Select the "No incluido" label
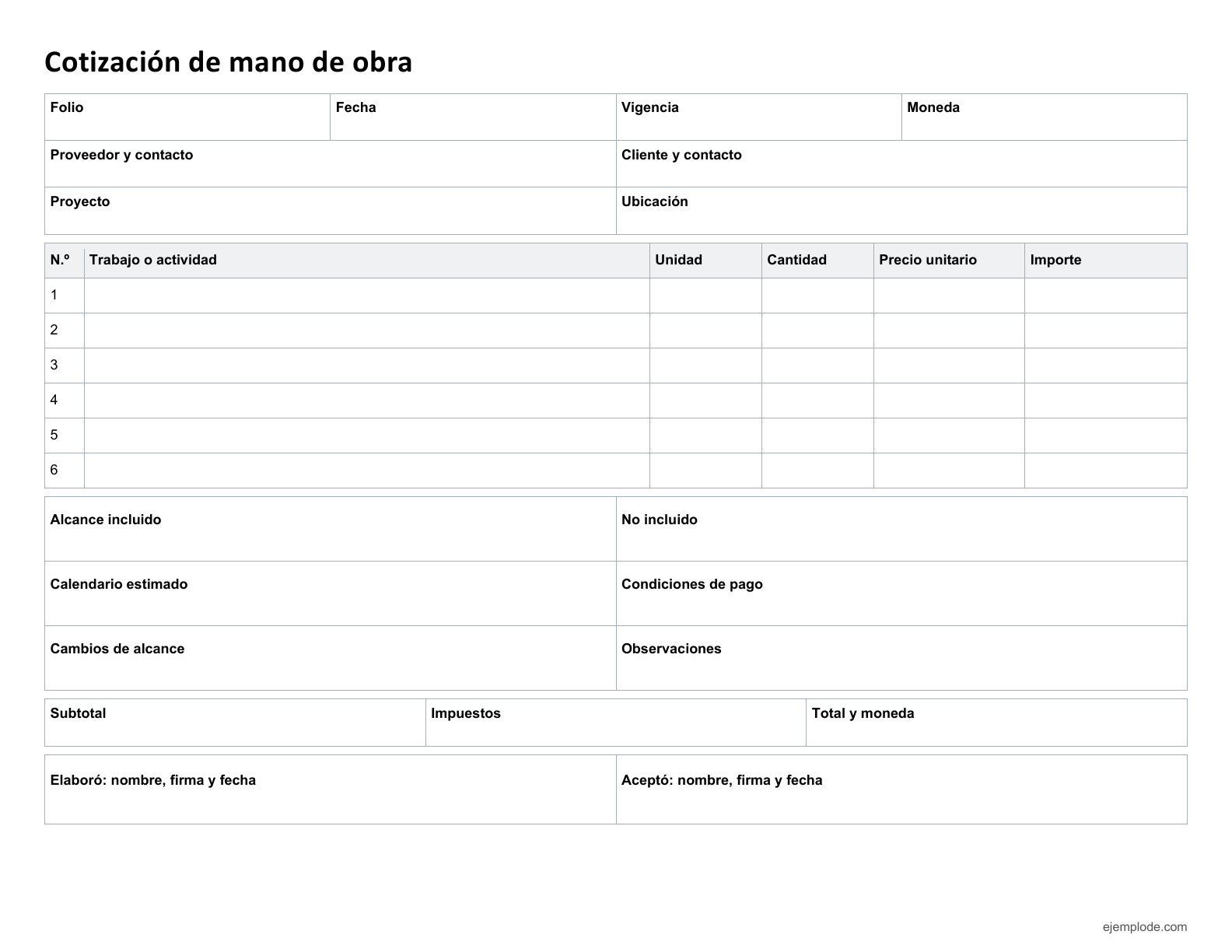Image resolution: width=1232 pixels, height=952 pixels. click(x=660, y=520)
